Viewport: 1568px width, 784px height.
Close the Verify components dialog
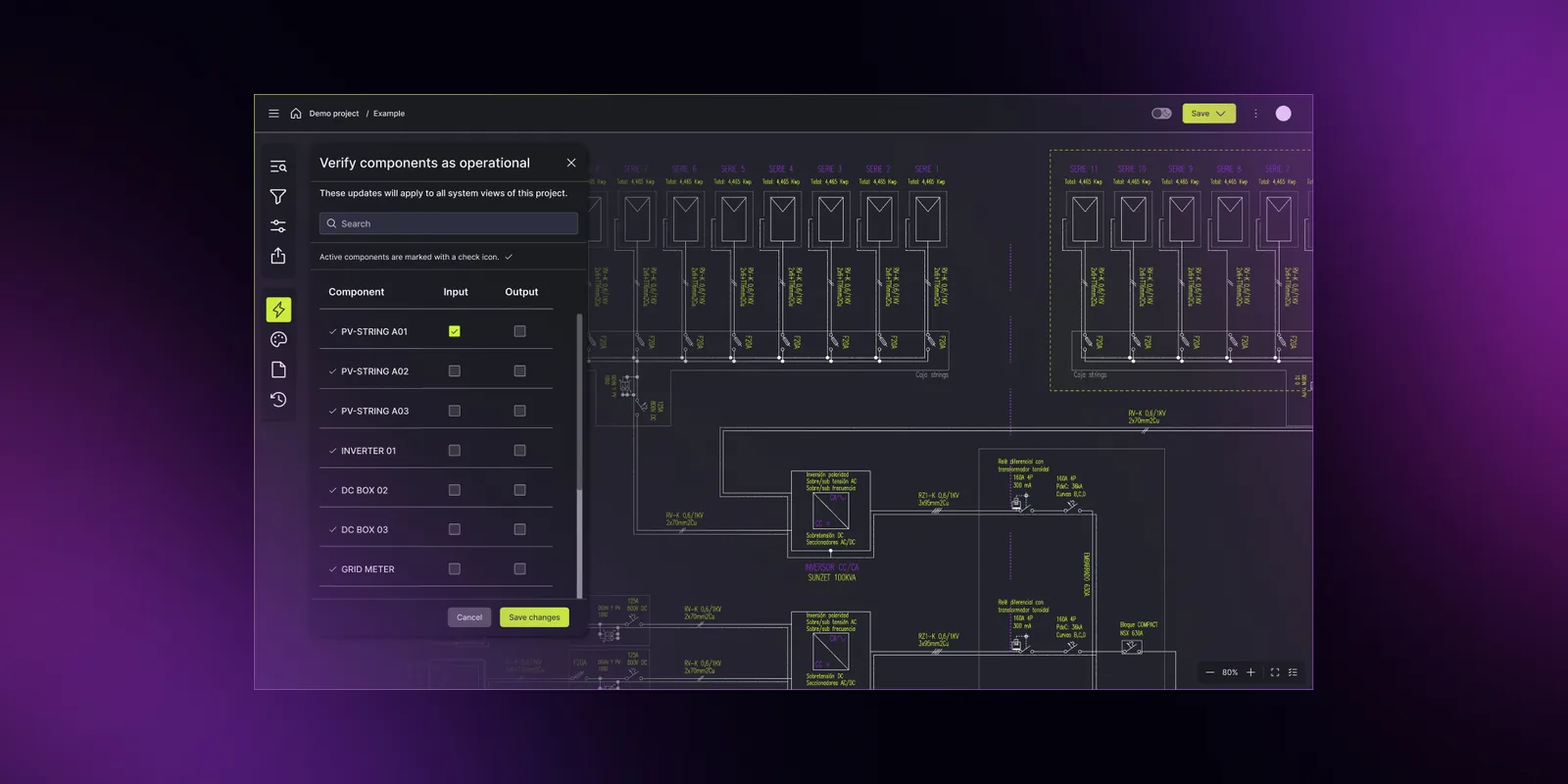(571, 163)
